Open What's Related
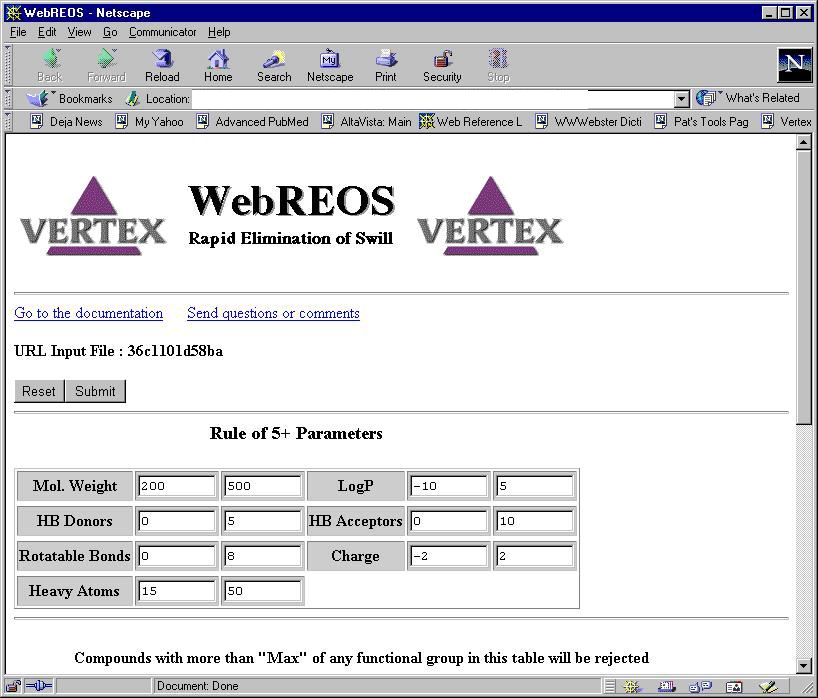The width and height of the screenshot is (818, 698). [748, 98]
